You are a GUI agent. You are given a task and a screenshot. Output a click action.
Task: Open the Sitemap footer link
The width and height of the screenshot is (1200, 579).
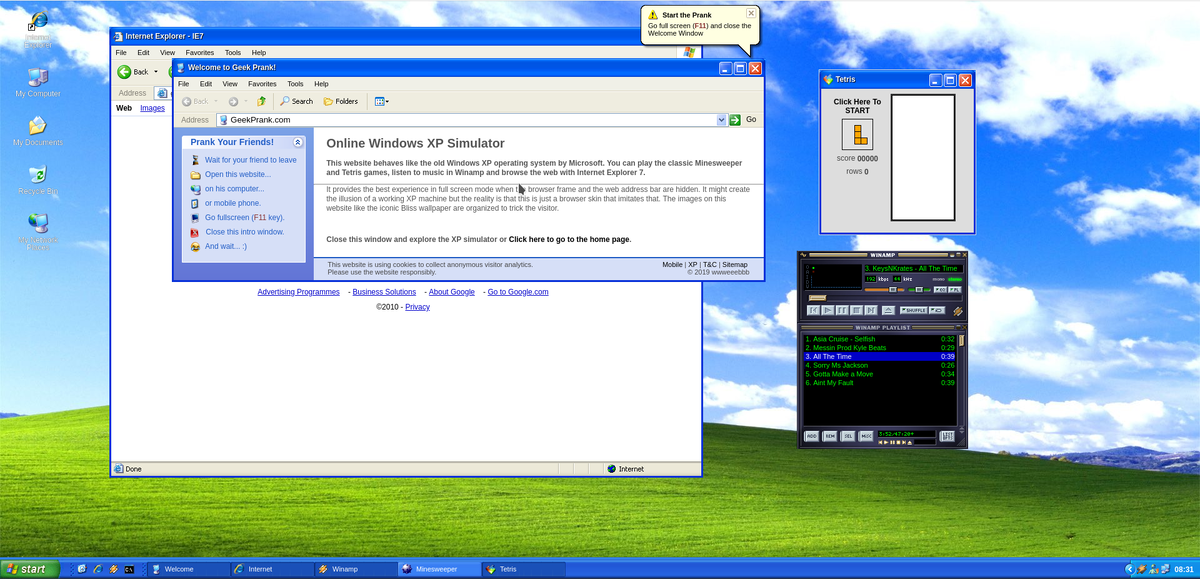tap(735, 265)
